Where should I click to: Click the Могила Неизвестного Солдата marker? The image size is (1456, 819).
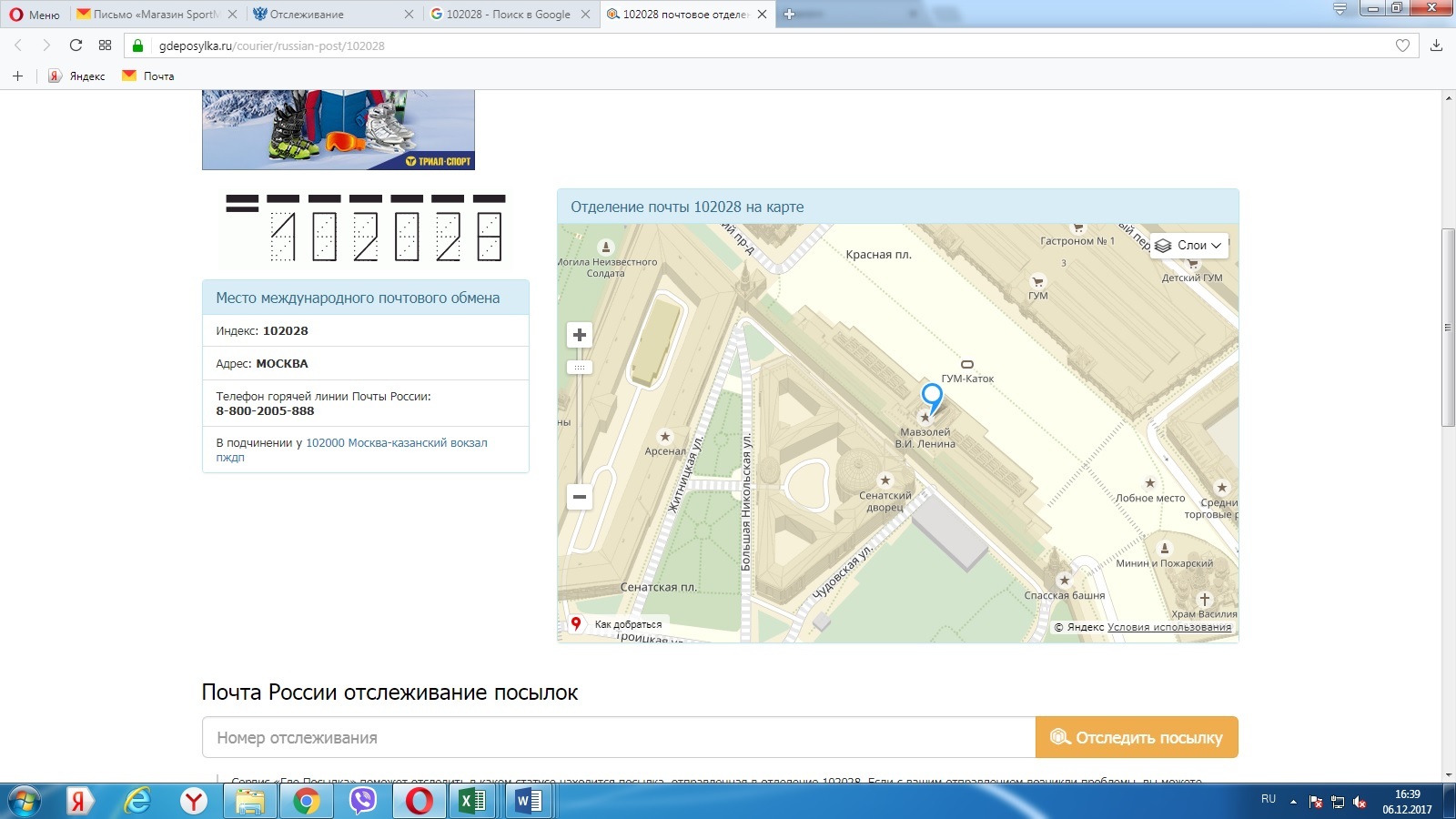pos(606,247)
